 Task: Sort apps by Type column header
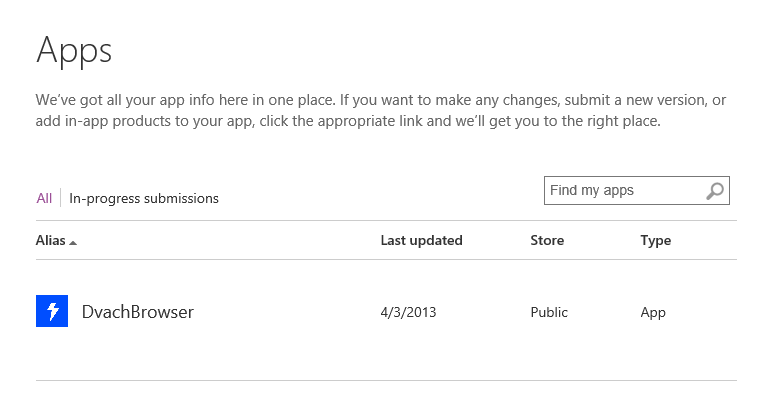[655, 241]
